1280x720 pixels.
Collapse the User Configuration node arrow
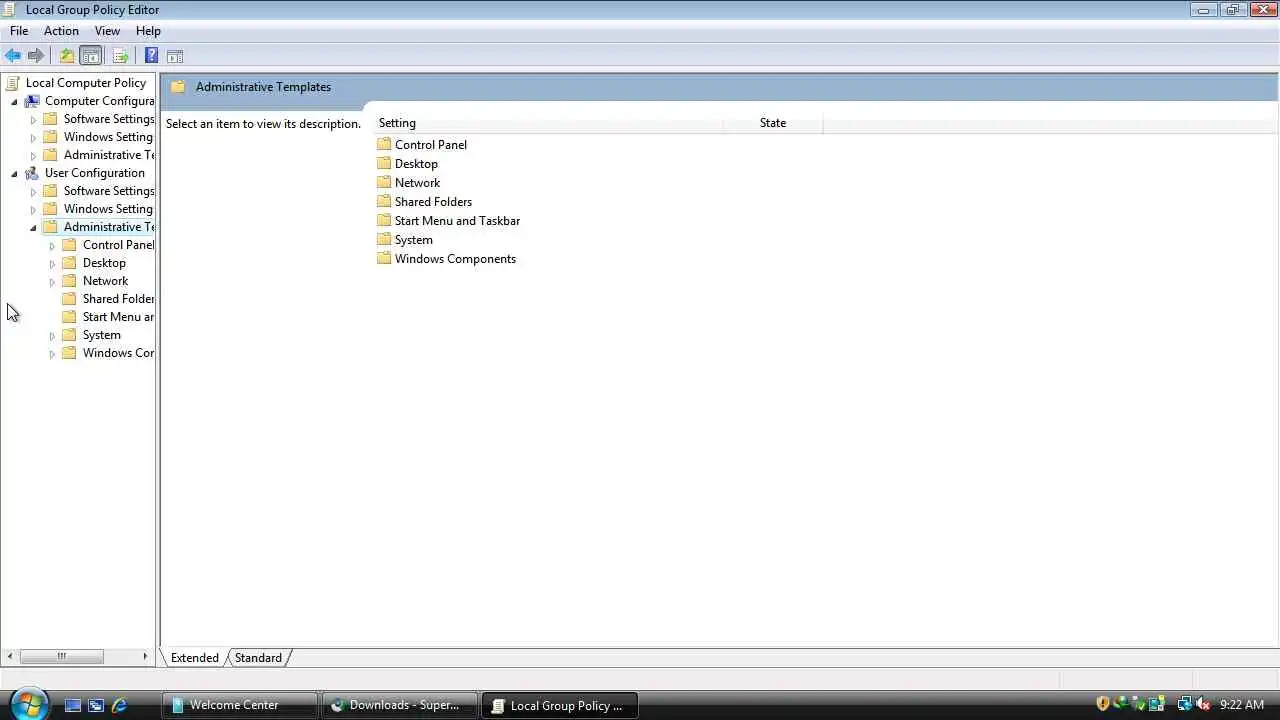14,173
